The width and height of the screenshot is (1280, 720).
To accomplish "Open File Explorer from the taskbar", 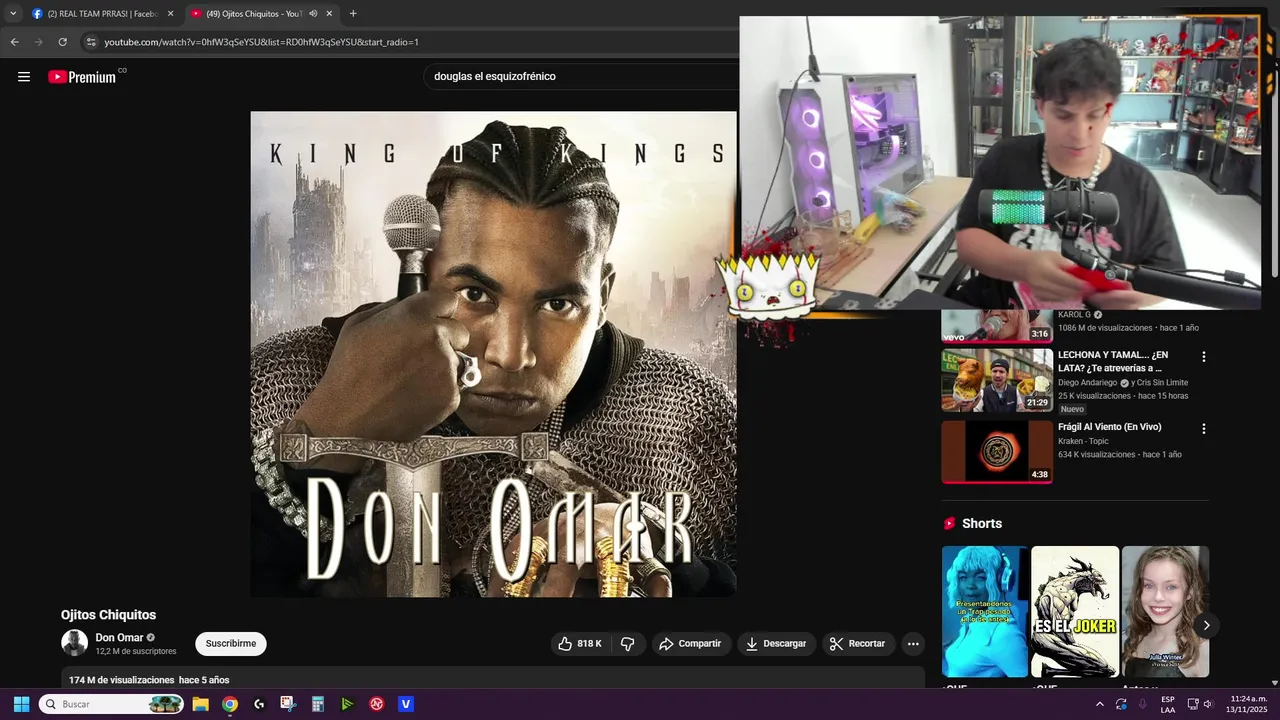I will click(x=200, y=704).
